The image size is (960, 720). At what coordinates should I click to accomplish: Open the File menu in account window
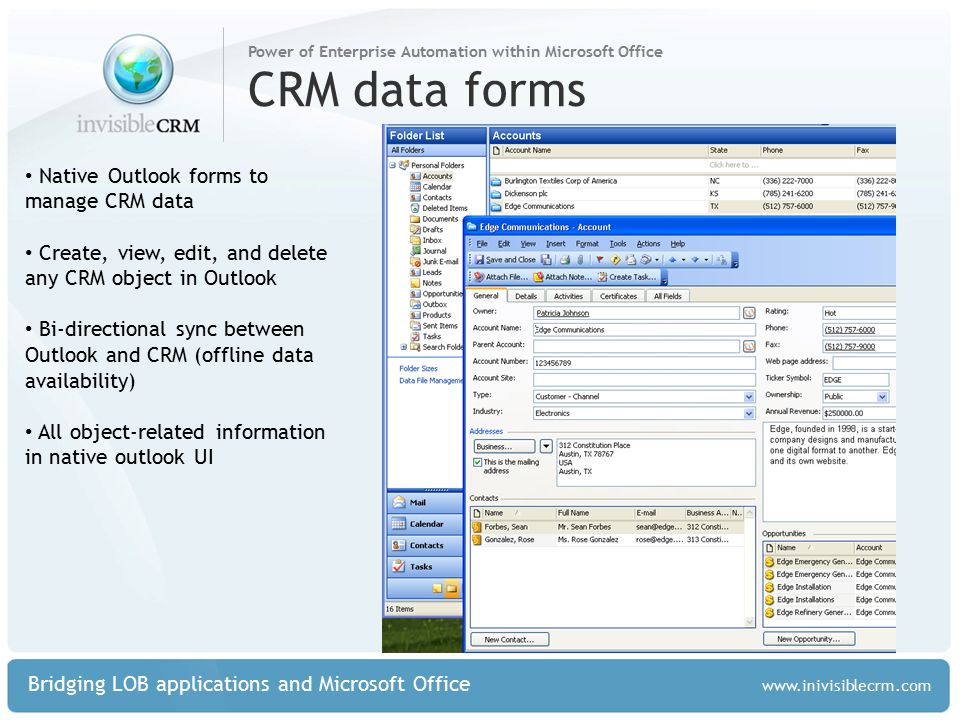tap(482, 244)
